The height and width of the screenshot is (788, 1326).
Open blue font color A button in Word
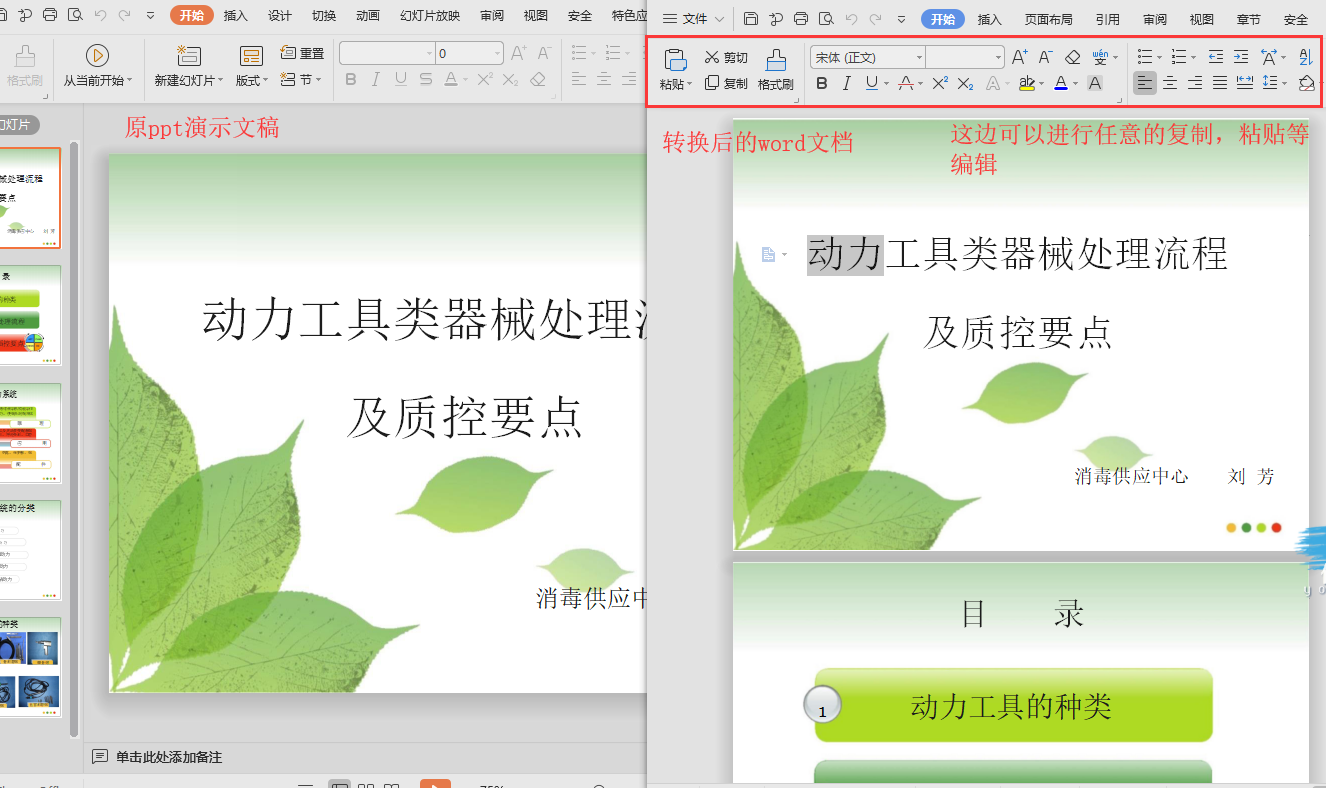[1061, 84]
